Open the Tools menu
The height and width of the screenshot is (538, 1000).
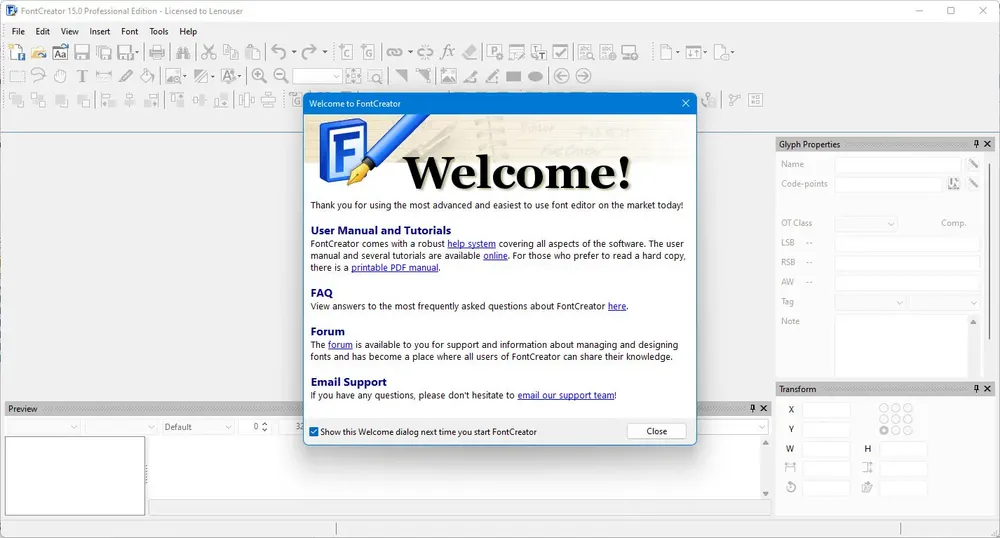tap(159, 31)
